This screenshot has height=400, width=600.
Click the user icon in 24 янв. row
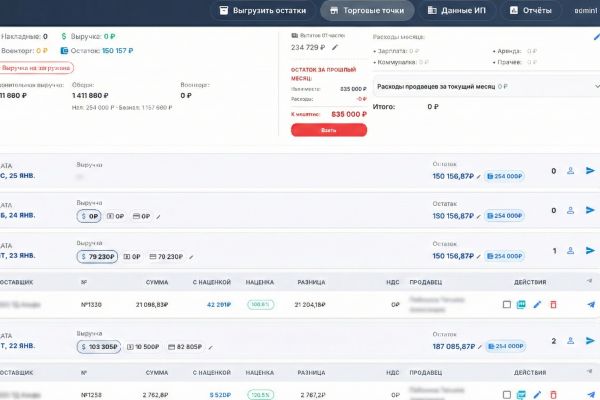click(570, 210)
